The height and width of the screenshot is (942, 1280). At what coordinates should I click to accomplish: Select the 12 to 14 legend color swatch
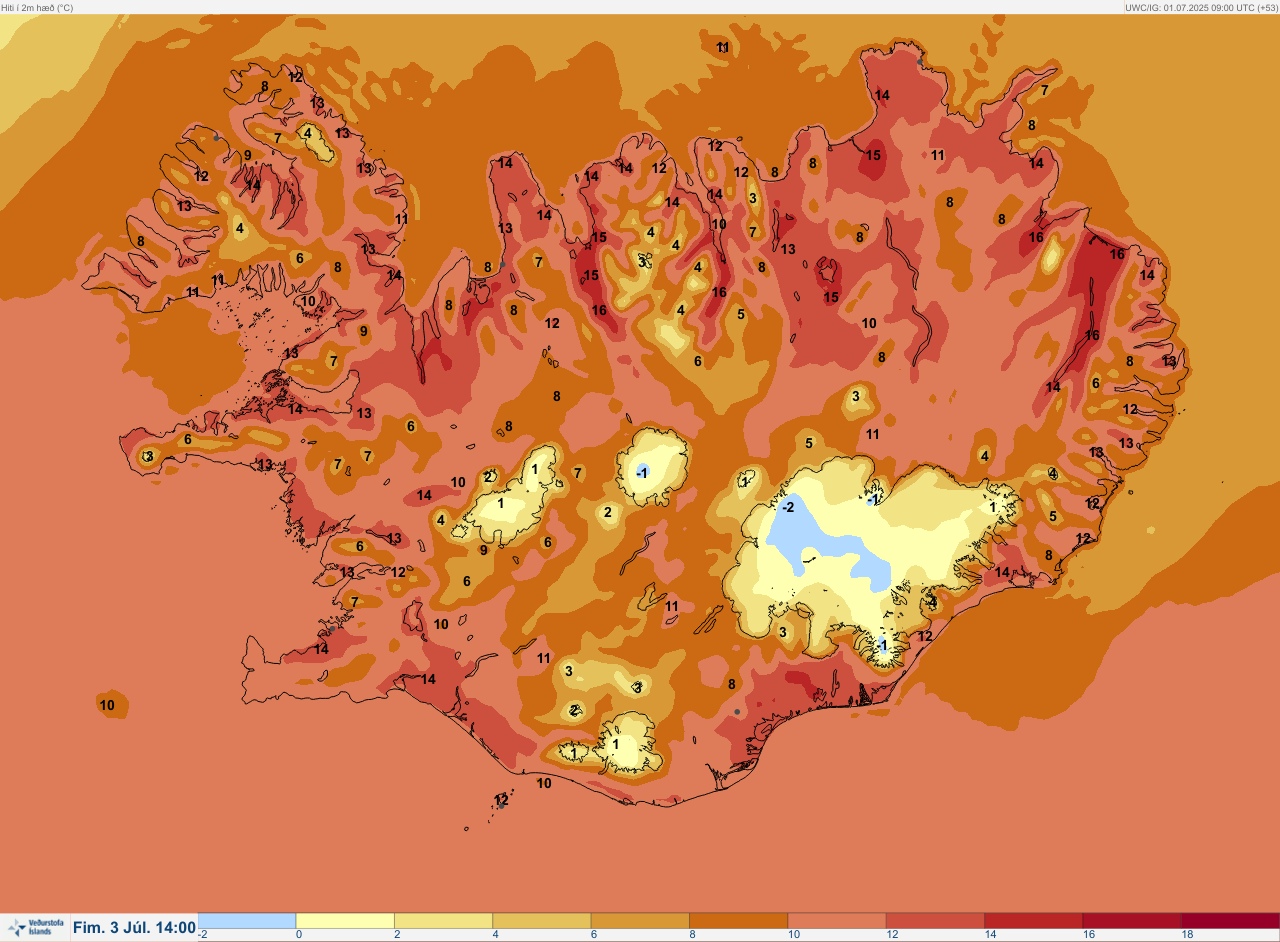(x=935, y=921)
